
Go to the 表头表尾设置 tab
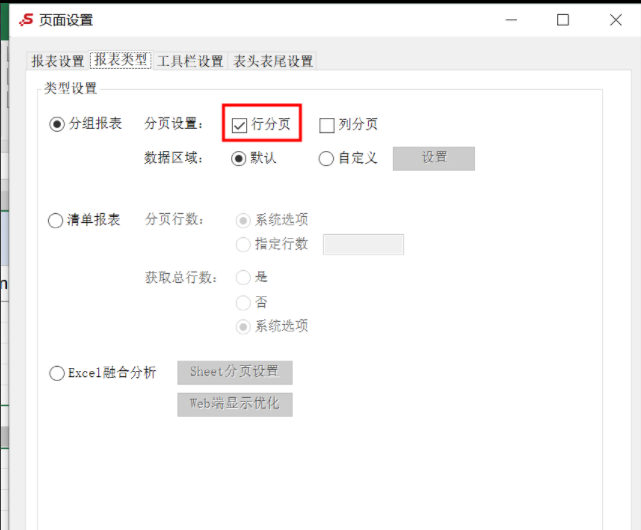pos(273,61)
